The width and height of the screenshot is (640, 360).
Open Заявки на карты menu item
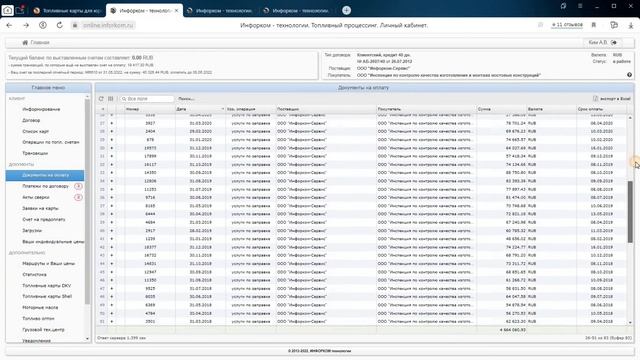pyautogui.click(x=40, y=209)
